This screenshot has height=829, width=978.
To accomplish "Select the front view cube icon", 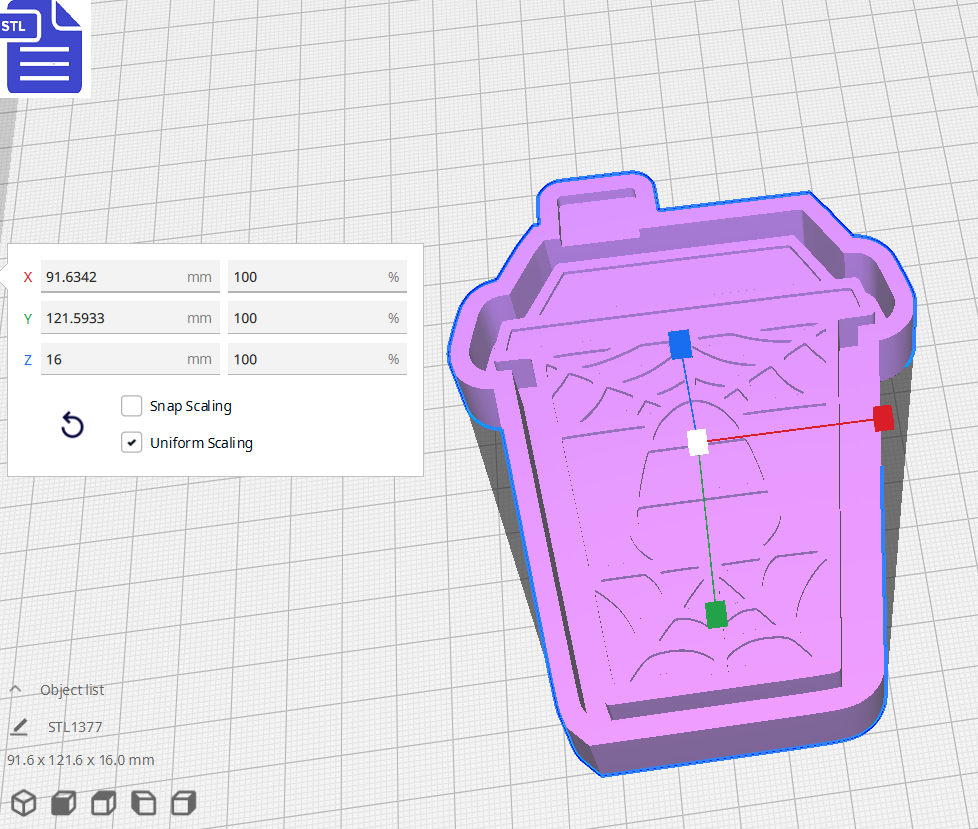I will 64,802.
